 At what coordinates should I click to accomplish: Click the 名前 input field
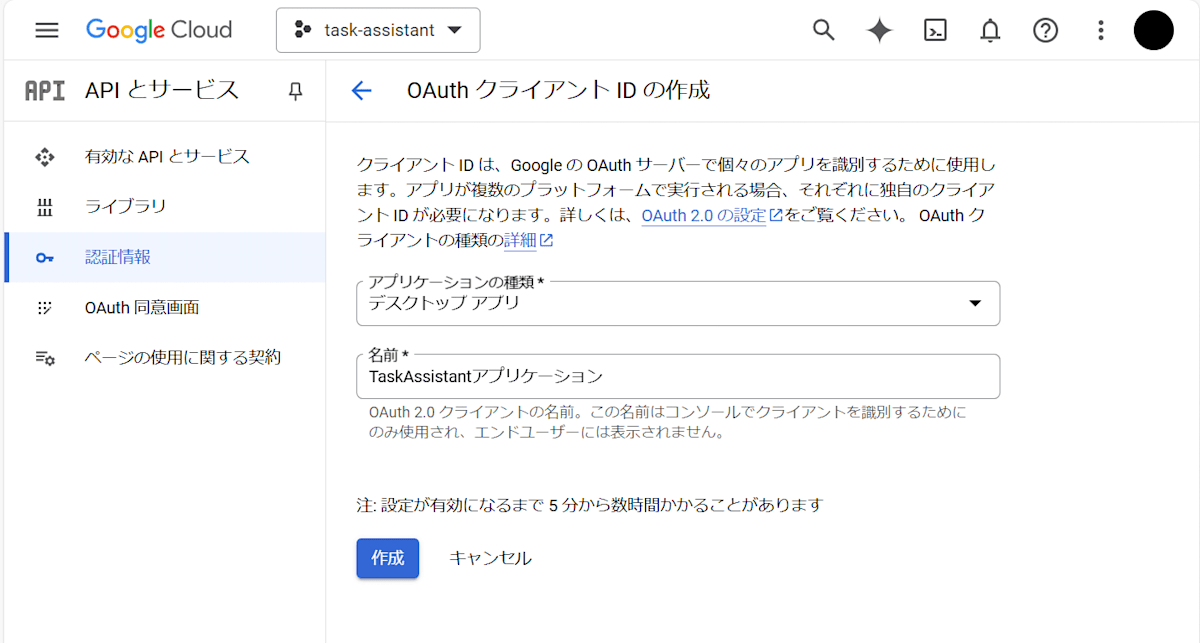pyautogui.click(x=678, y=376)
